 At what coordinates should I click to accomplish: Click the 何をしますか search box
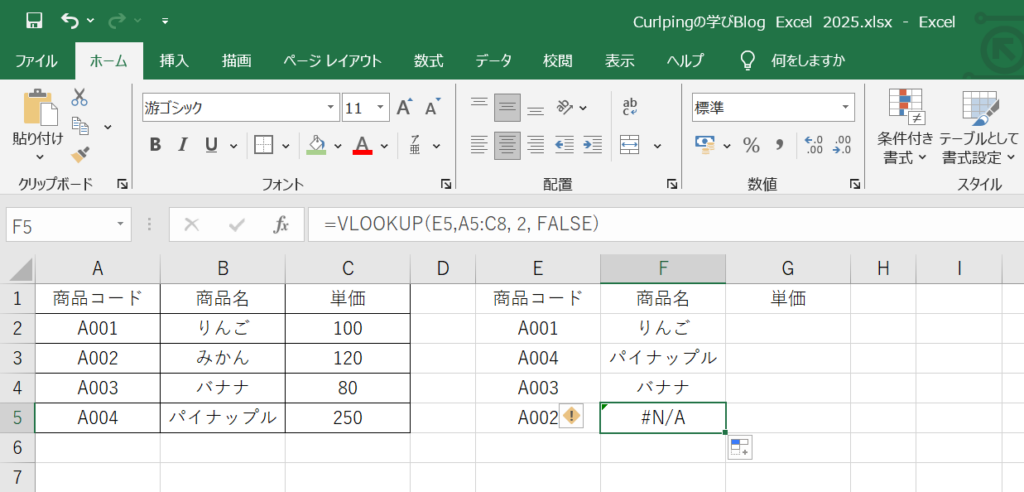(808, 61)
